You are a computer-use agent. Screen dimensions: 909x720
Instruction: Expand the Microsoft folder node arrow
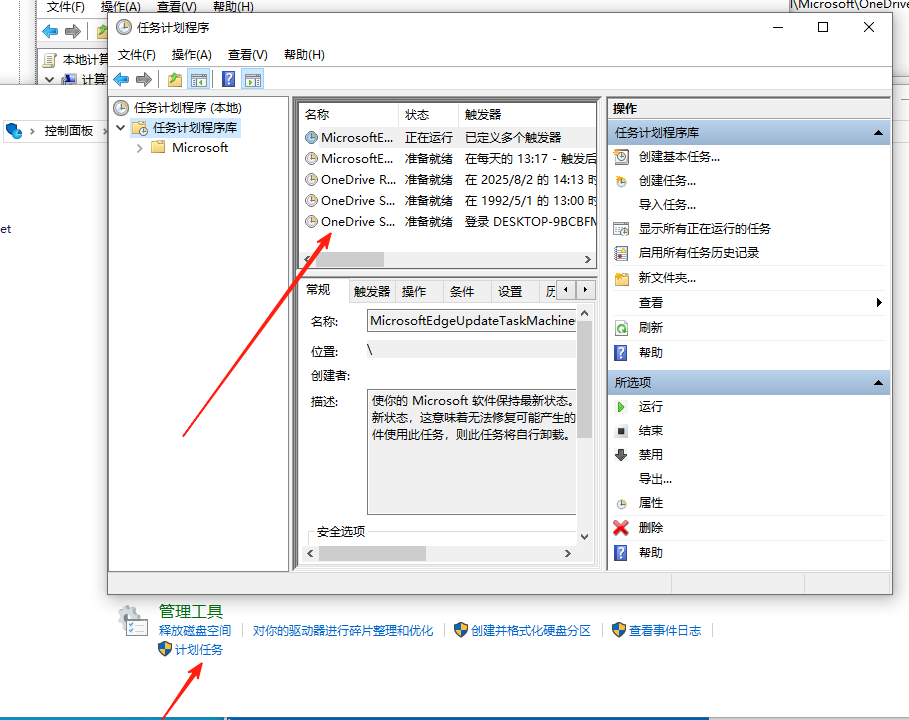pos(139,148)
